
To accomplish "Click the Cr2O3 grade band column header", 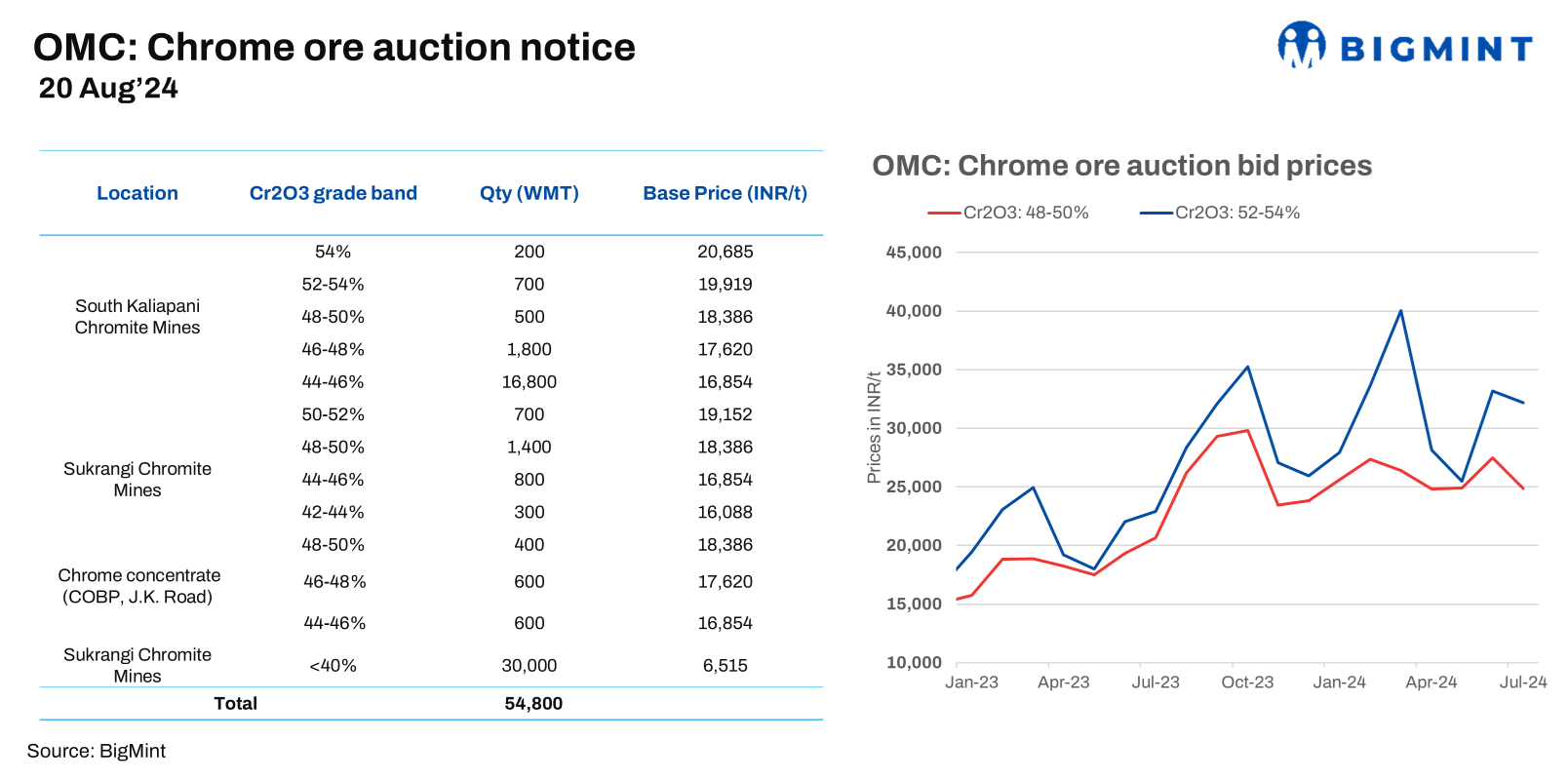I will coord(333,193).
